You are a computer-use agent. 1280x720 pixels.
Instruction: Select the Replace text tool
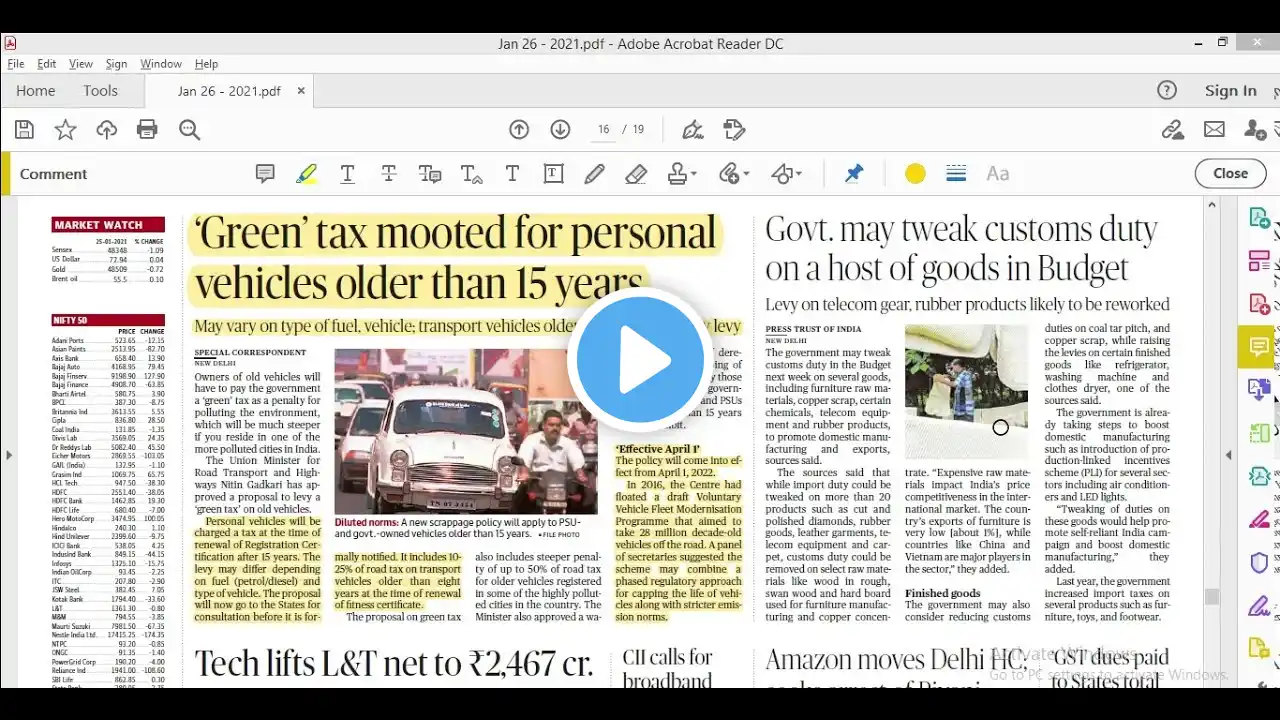point(430,174)
